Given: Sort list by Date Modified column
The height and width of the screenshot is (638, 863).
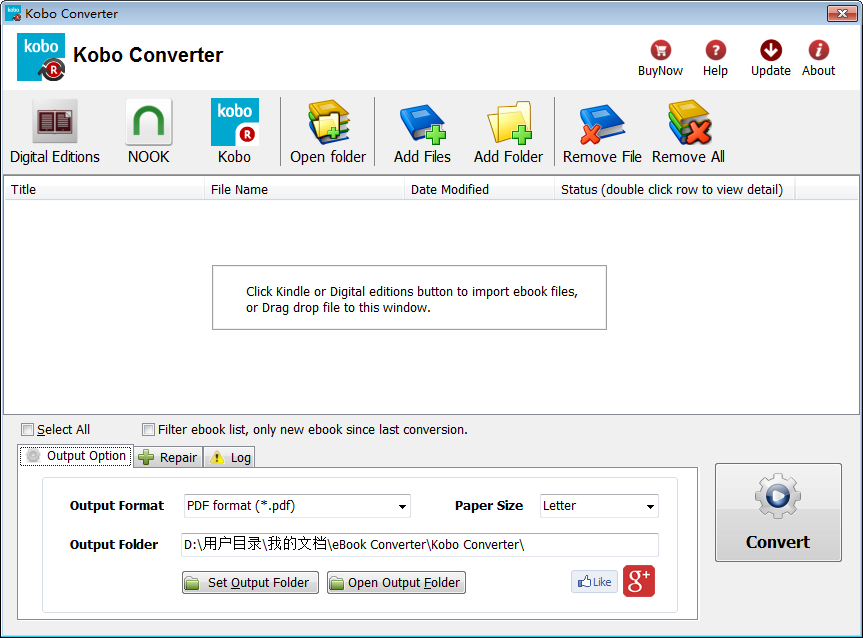Looking at the screenshot, I should [x=479, y=189].
